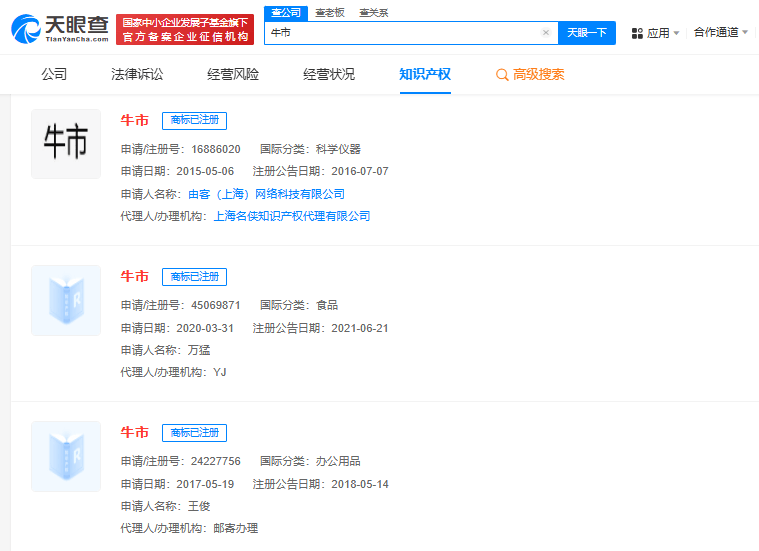
Task: Select announcement date 2021-06-21
Action: coord(360,328)
